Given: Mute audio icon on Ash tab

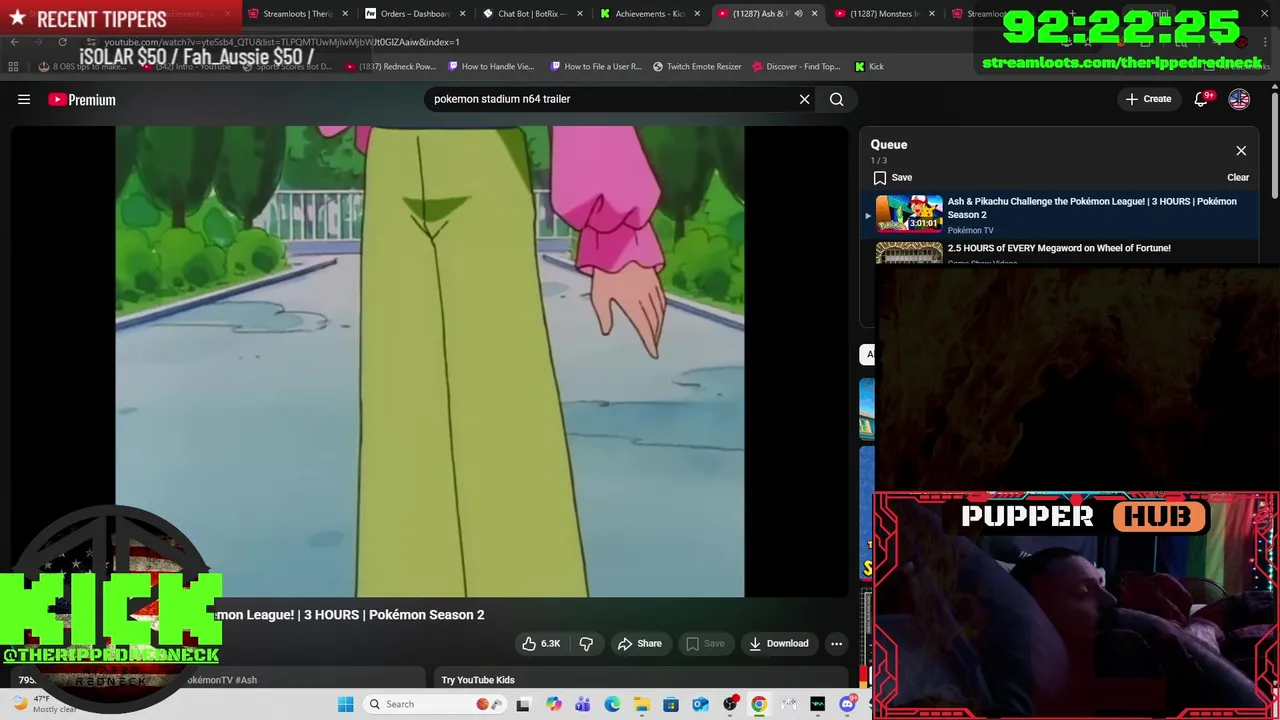Looking at the screenshot, I should pos(798,14).
